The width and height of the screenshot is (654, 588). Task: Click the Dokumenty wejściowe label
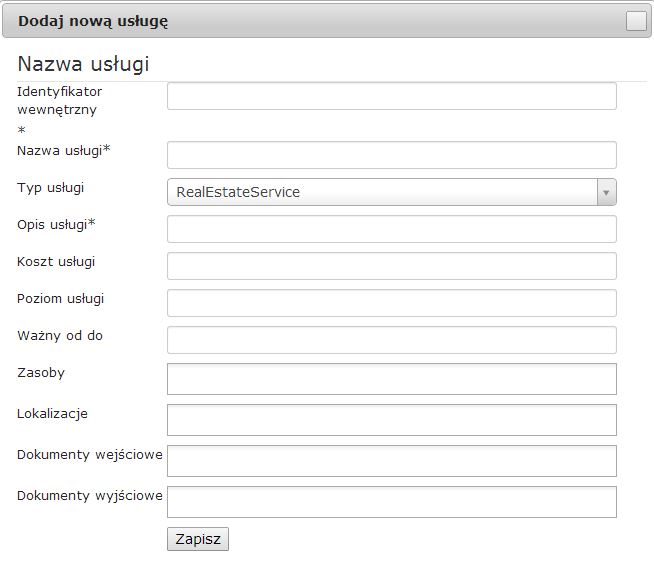[90, 455]
